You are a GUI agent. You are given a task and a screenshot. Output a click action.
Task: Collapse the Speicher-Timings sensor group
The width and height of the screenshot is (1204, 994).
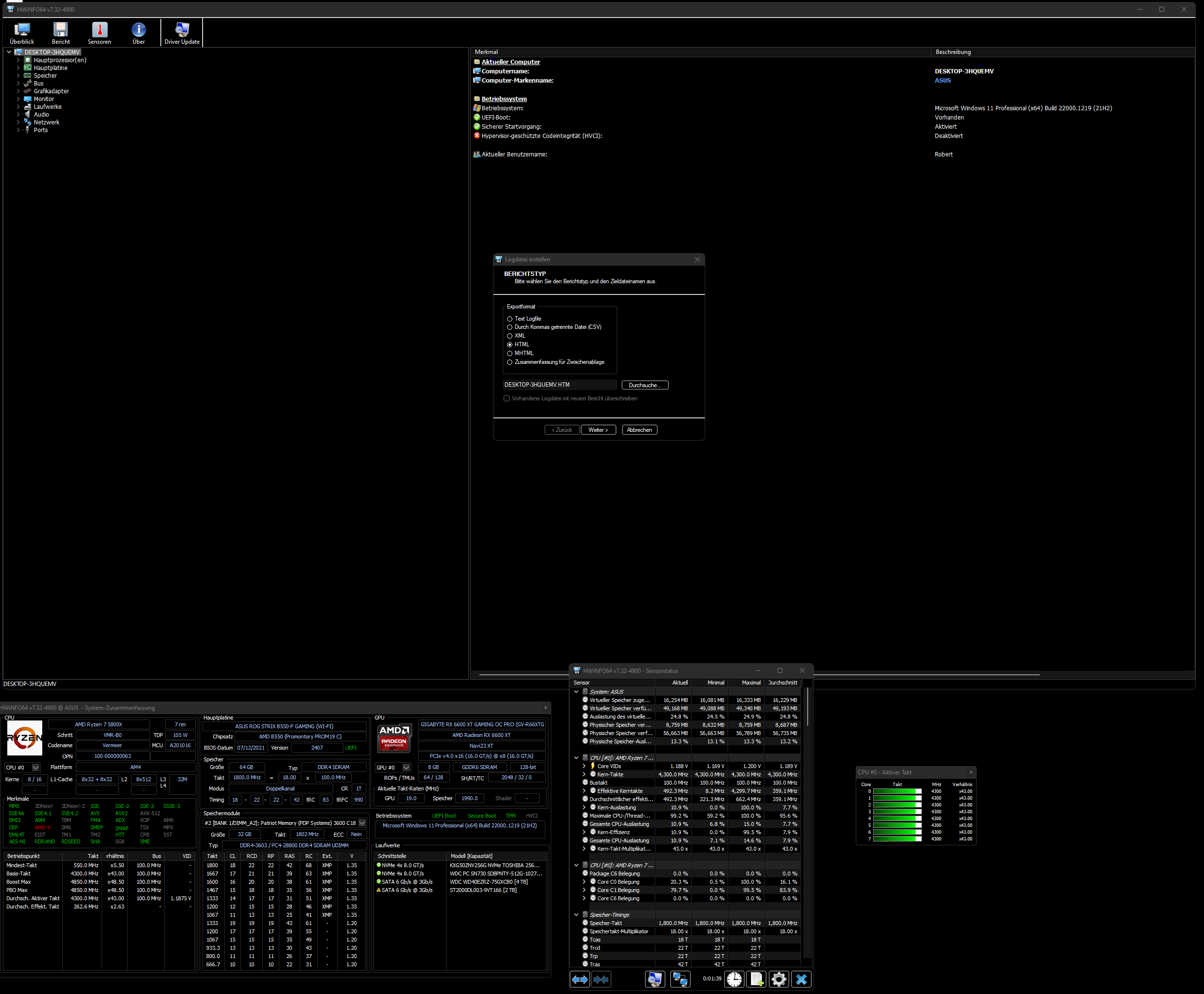coord(577,915)
